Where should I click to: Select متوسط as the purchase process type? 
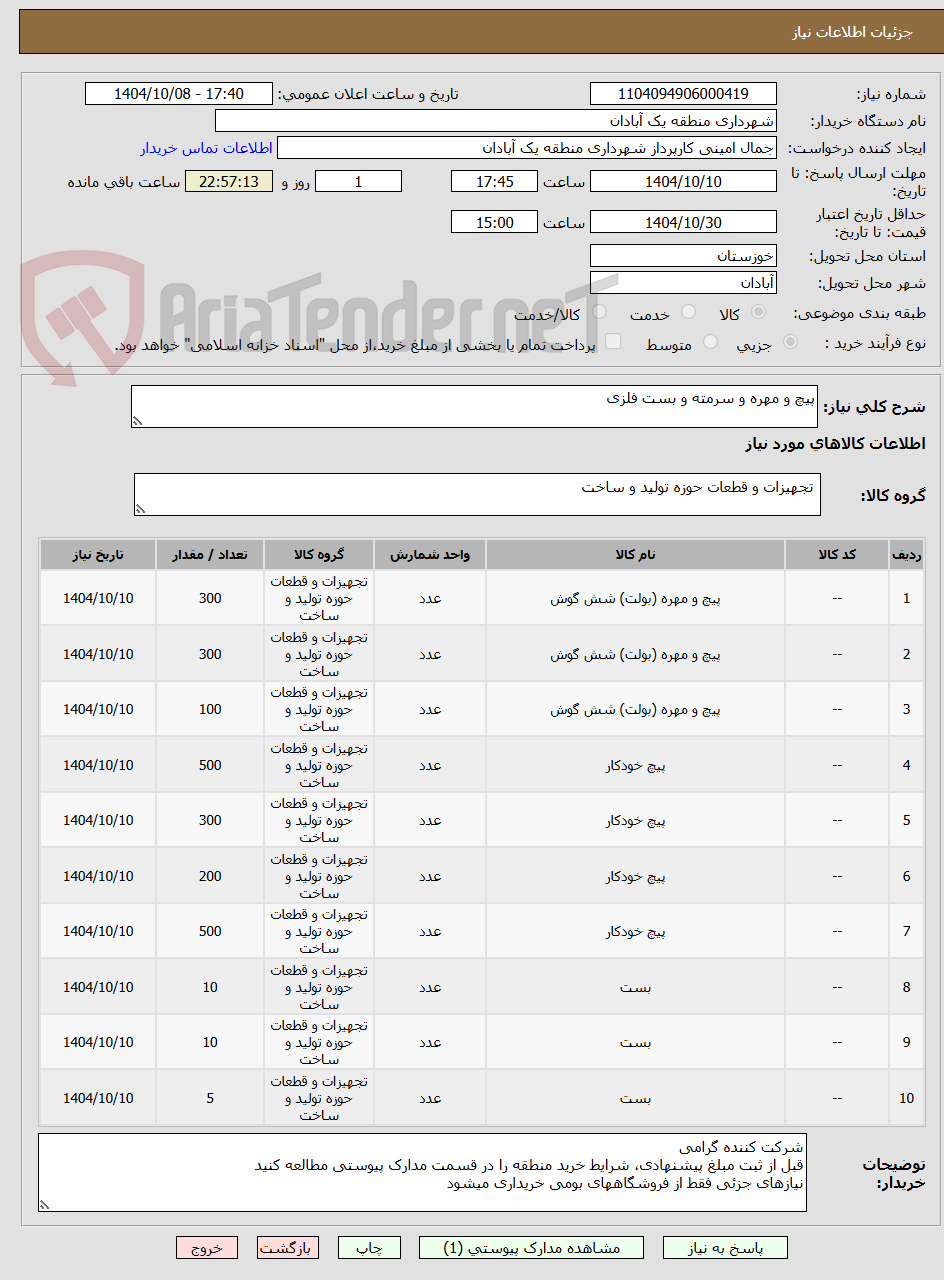point(710,340)
